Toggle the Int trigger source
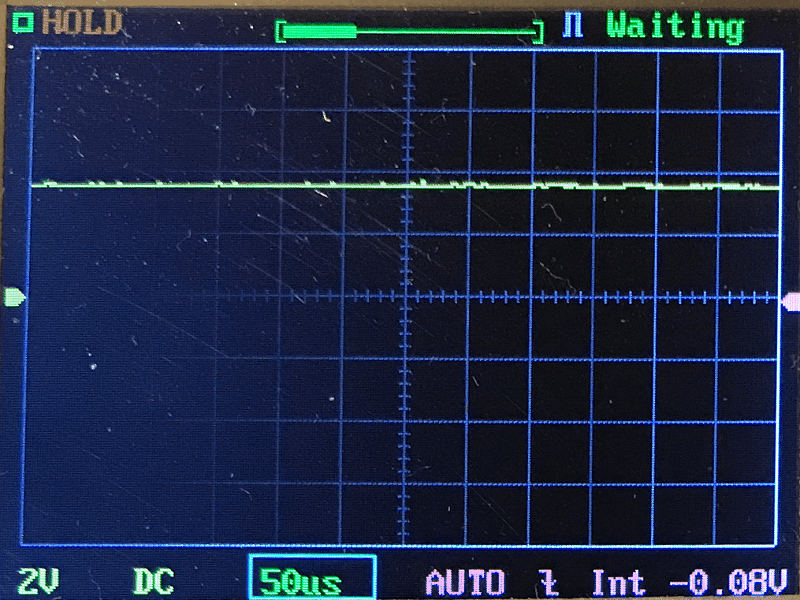Screen dimensions: 800x600 click(x=618, y=581)
